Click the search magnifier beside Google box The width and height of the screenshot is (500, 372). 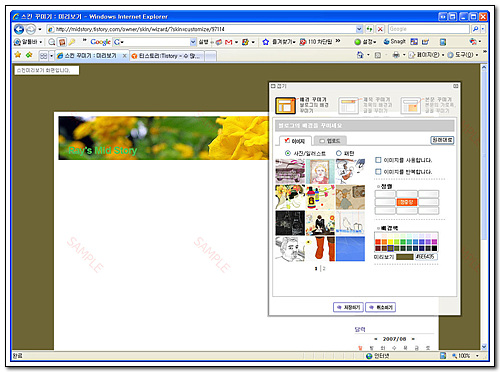(475, 29)
